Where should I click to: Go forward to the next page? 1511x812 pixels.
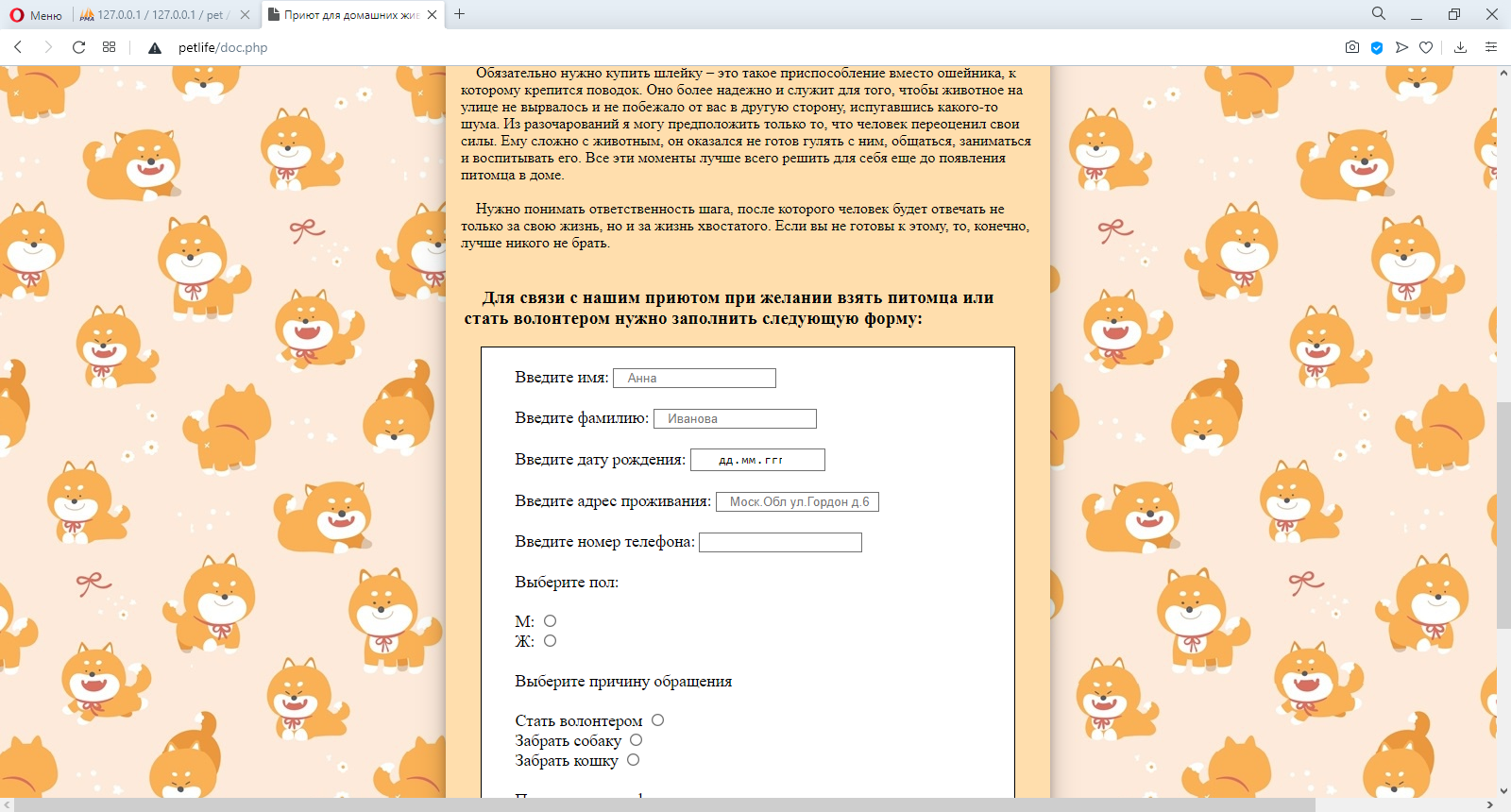[x=48, y=47]
